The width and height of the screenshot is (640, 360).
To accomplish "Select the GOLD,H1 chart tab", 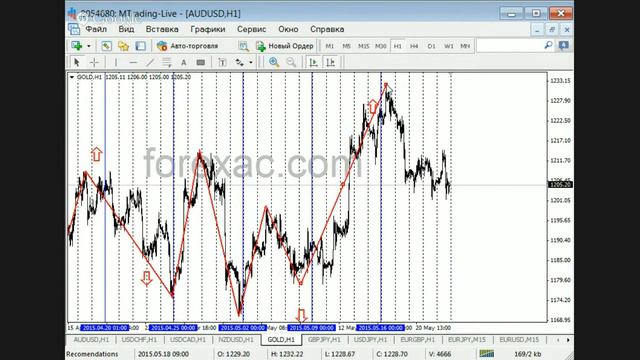I will (x=281, y=340).
